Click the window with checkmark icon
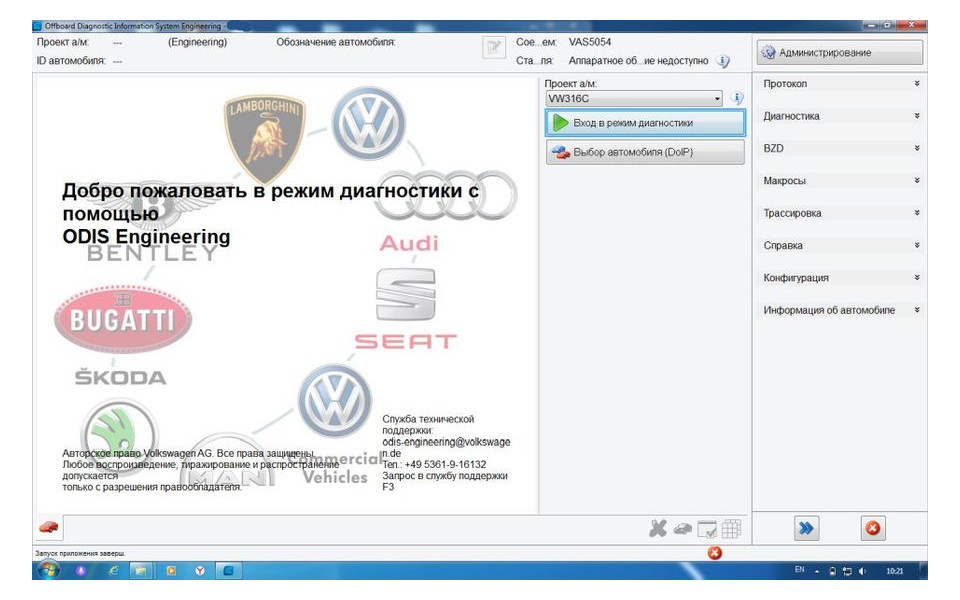This screenshot has width=960, height=600. pyautogui.click(x=707, y=529)
